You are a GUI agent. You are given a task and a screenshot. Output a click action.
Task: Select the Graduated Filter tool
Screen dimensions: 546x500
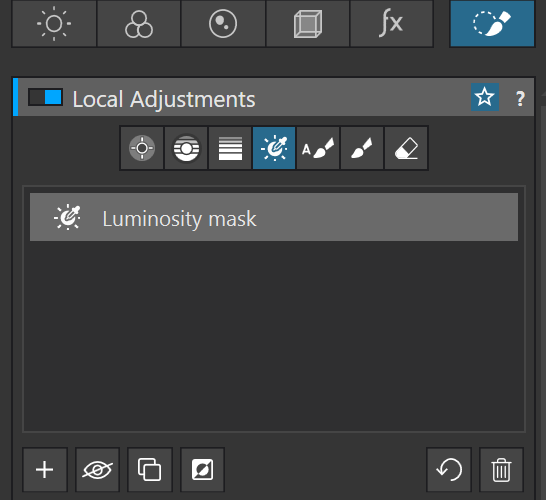(x=230, y=148)
